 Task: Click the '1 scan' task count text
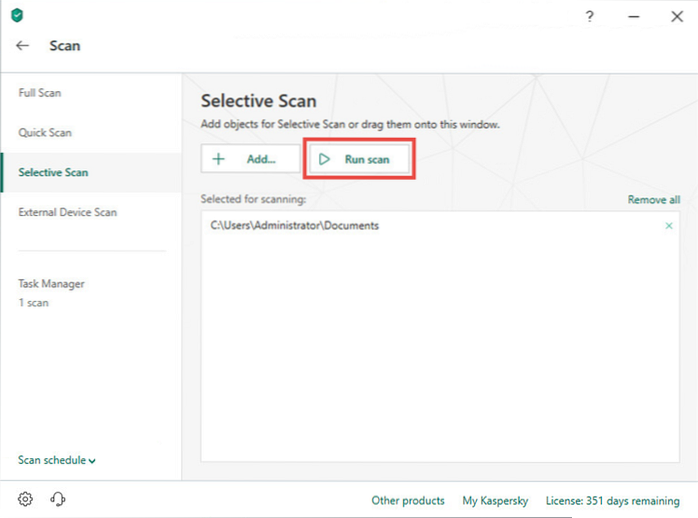(x=33, y=303)
